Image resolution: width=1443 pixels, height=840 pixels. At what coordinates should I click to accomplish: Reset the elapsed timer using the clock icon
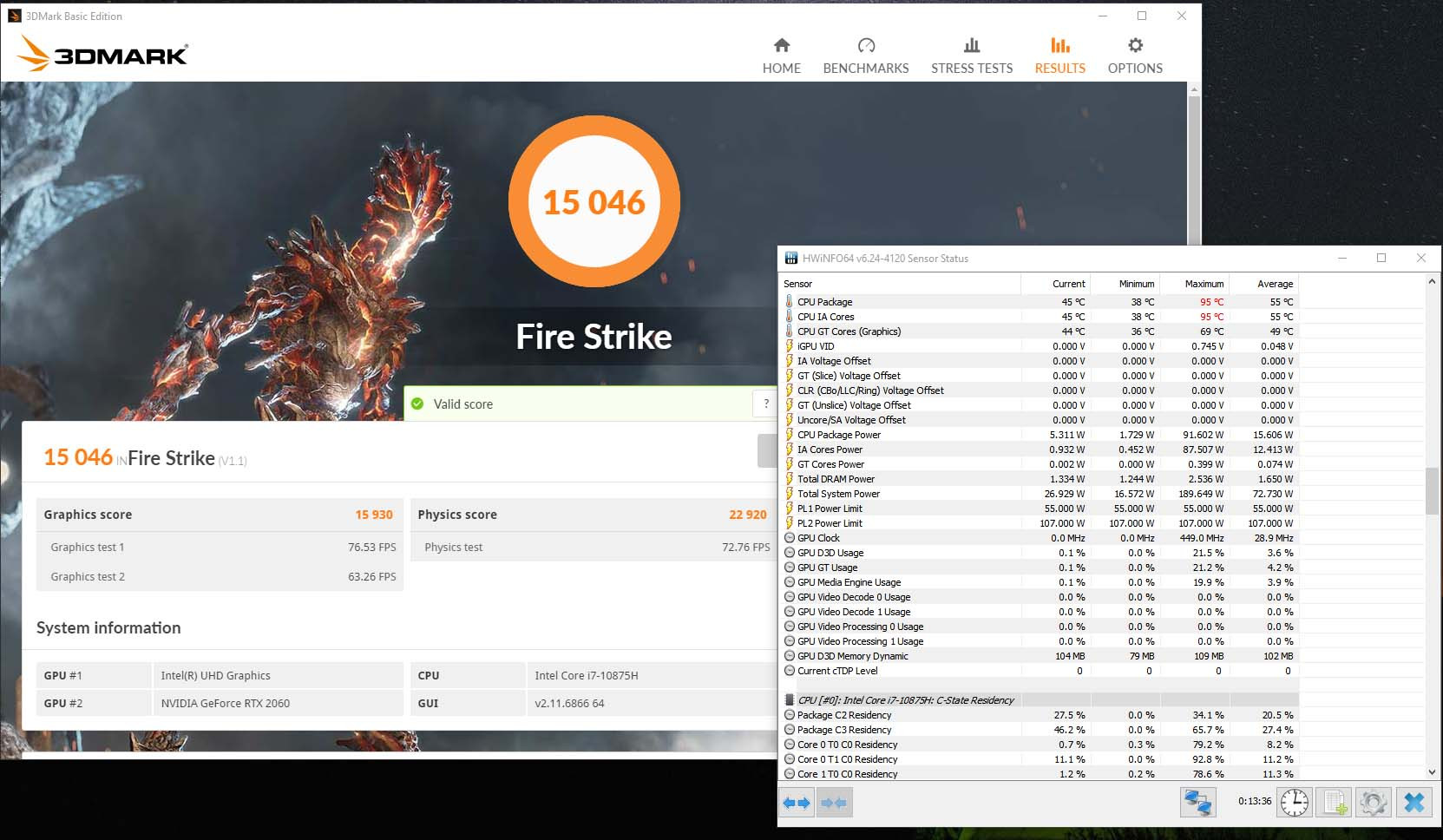click(1295, 802)
